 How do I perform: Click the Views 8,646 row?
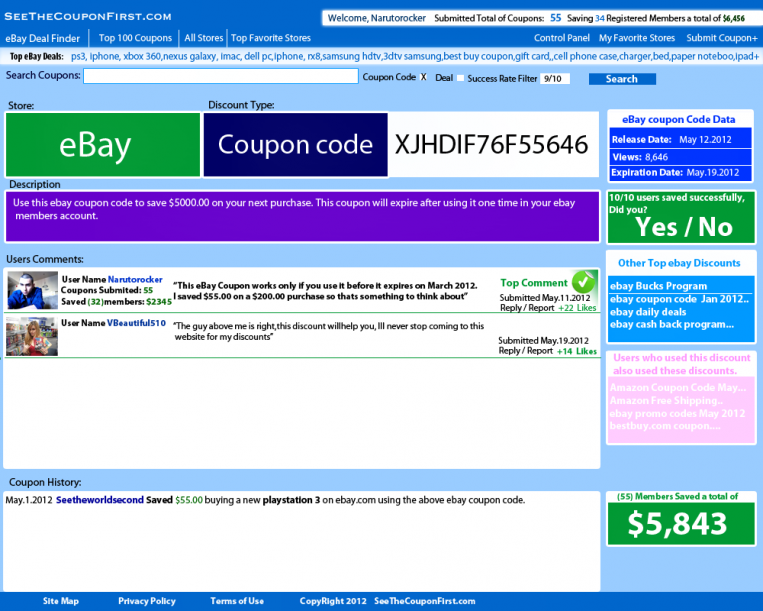pos(680,157)
